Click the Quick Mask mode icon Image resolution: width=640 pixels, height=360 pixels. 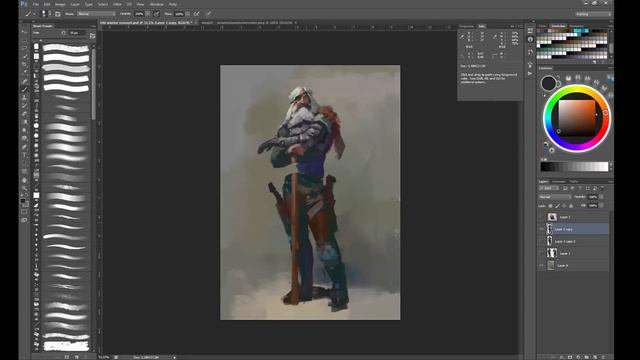click(24, 212)
